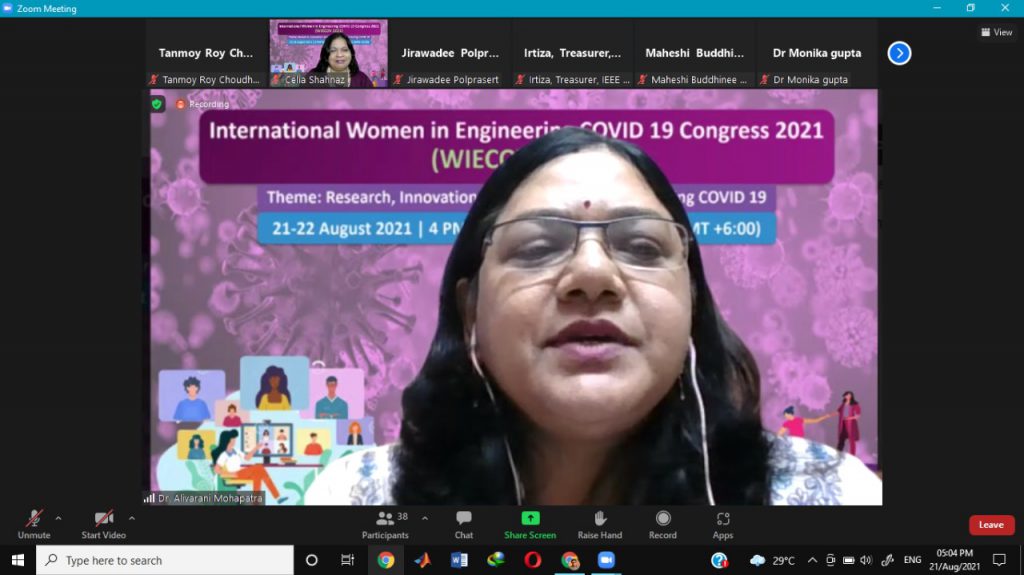The height and width of the screenshot is (575, 1024).
Task: Open the volume speaker icon
Action: (866, 560)
